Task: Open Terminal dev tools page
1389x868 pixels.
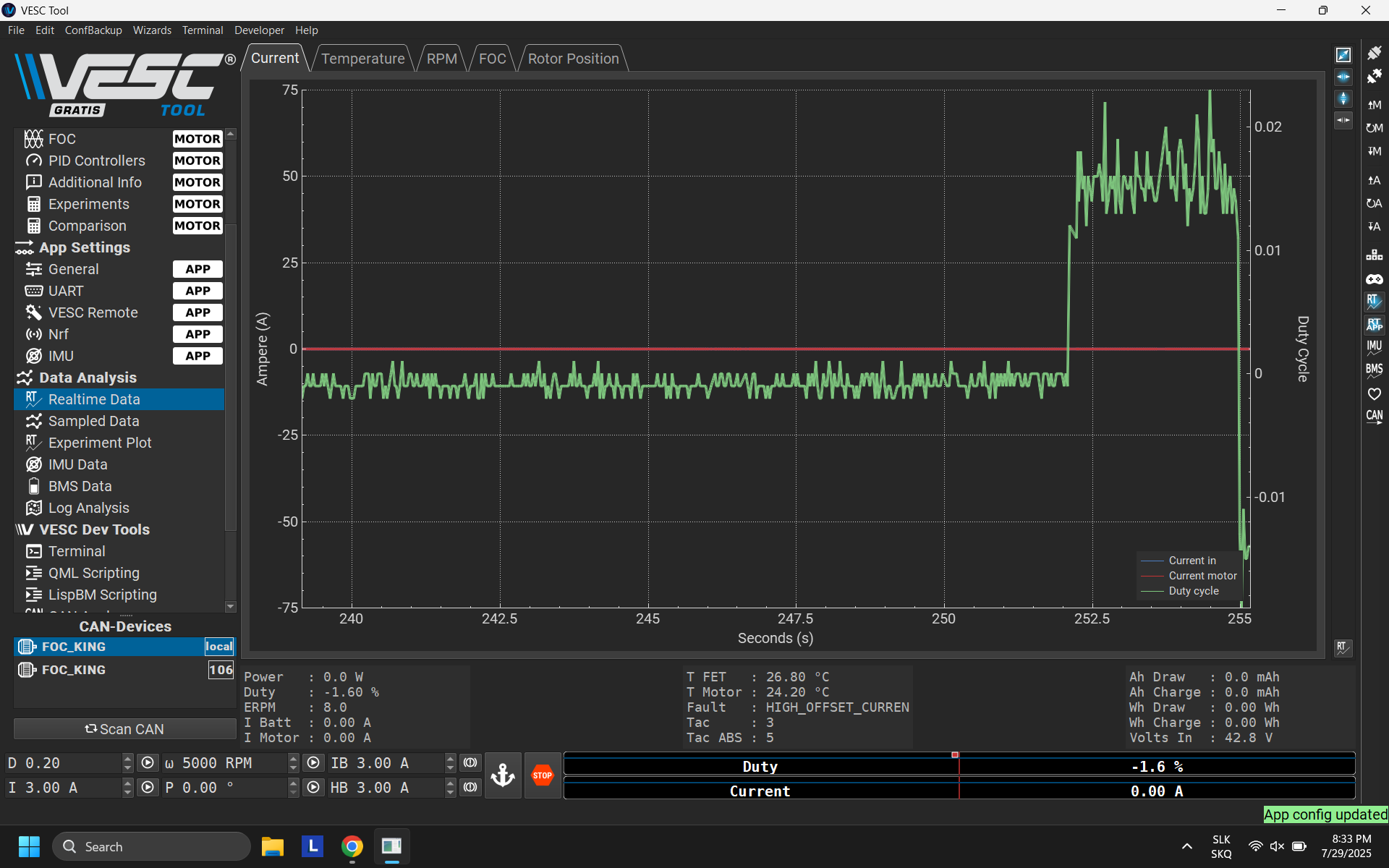Action: click(x=119, y=551)
